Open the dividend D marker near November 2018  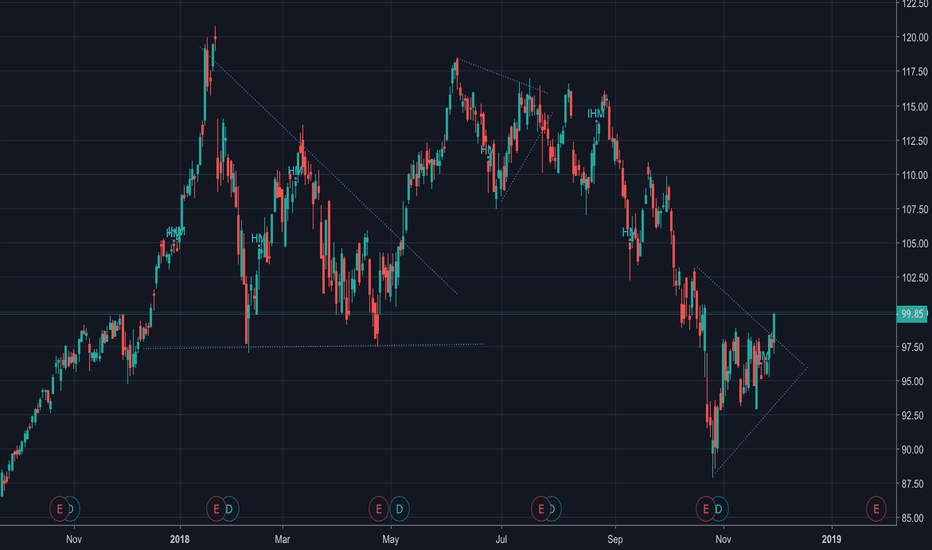point(719,509)
